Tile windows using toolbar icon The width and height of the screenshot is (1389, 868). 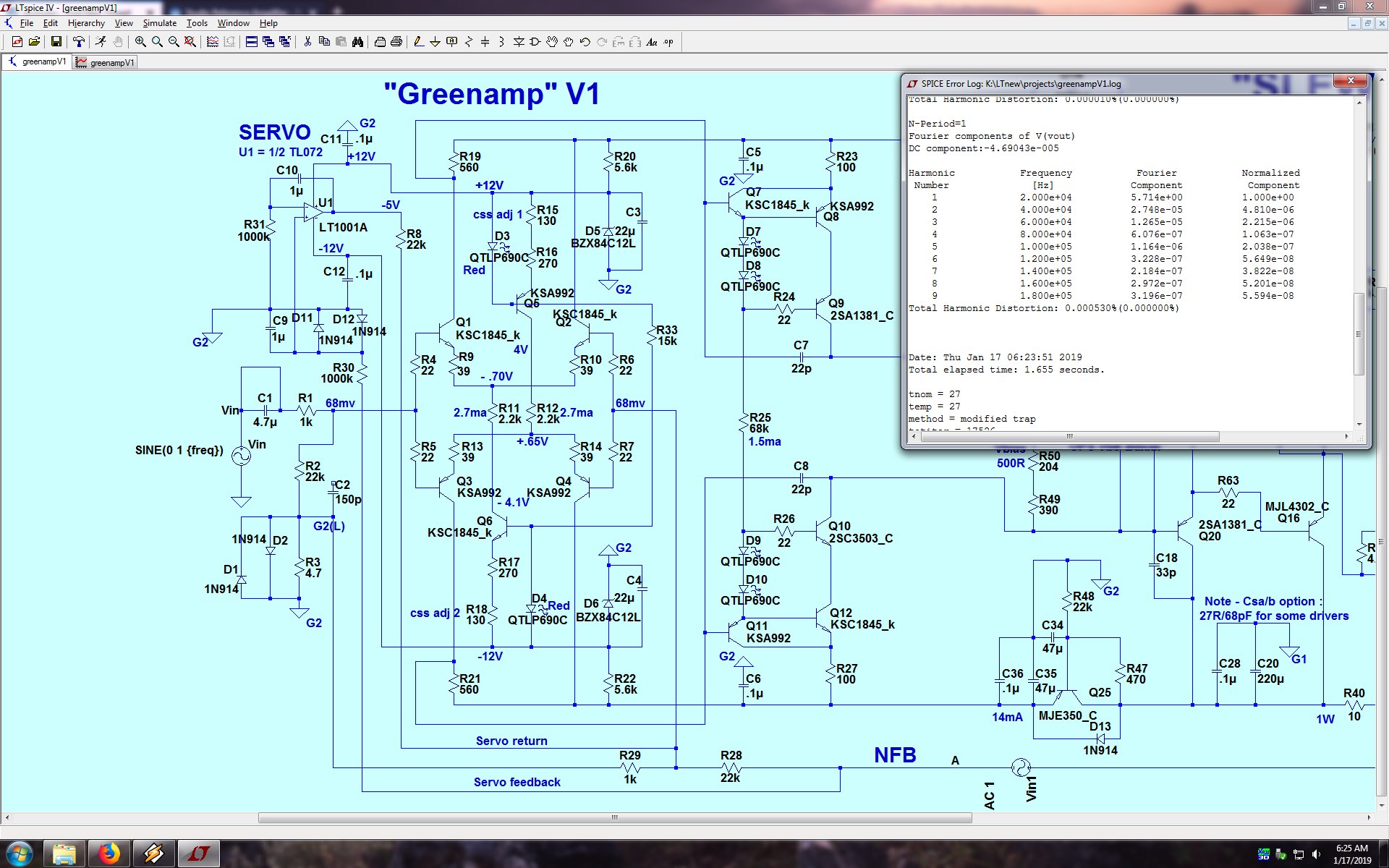(251, 42)
